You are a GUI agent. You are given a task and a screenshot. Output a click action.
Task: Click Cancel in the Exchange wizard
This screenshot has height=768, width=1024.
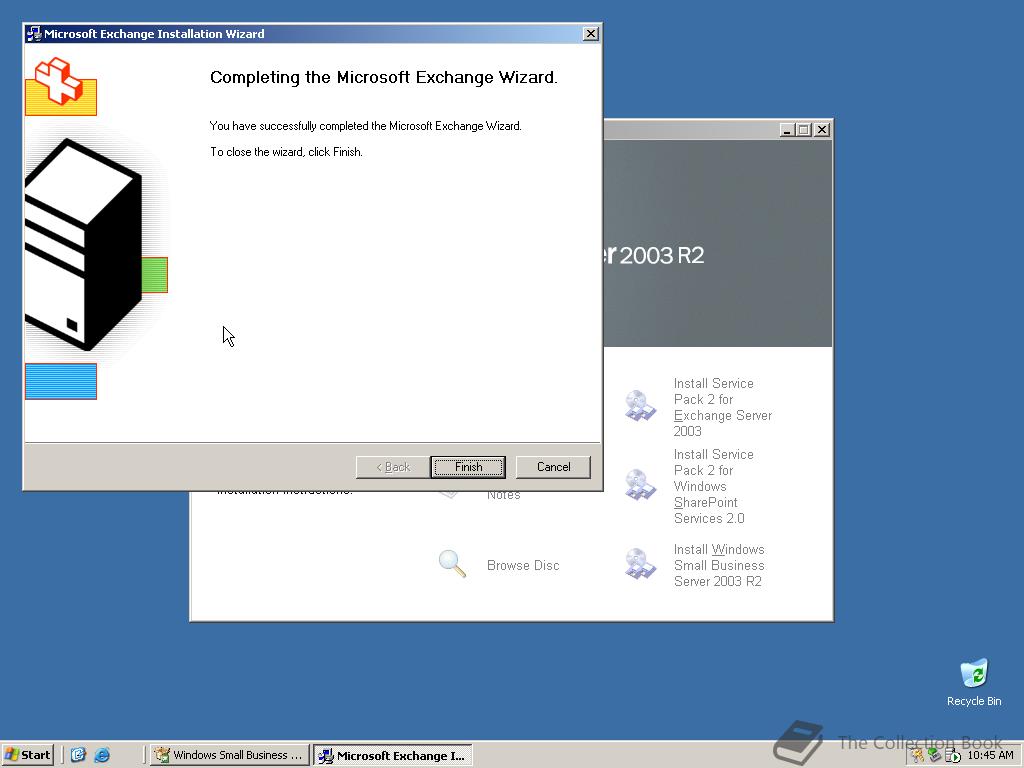click(x=553, y=467)
